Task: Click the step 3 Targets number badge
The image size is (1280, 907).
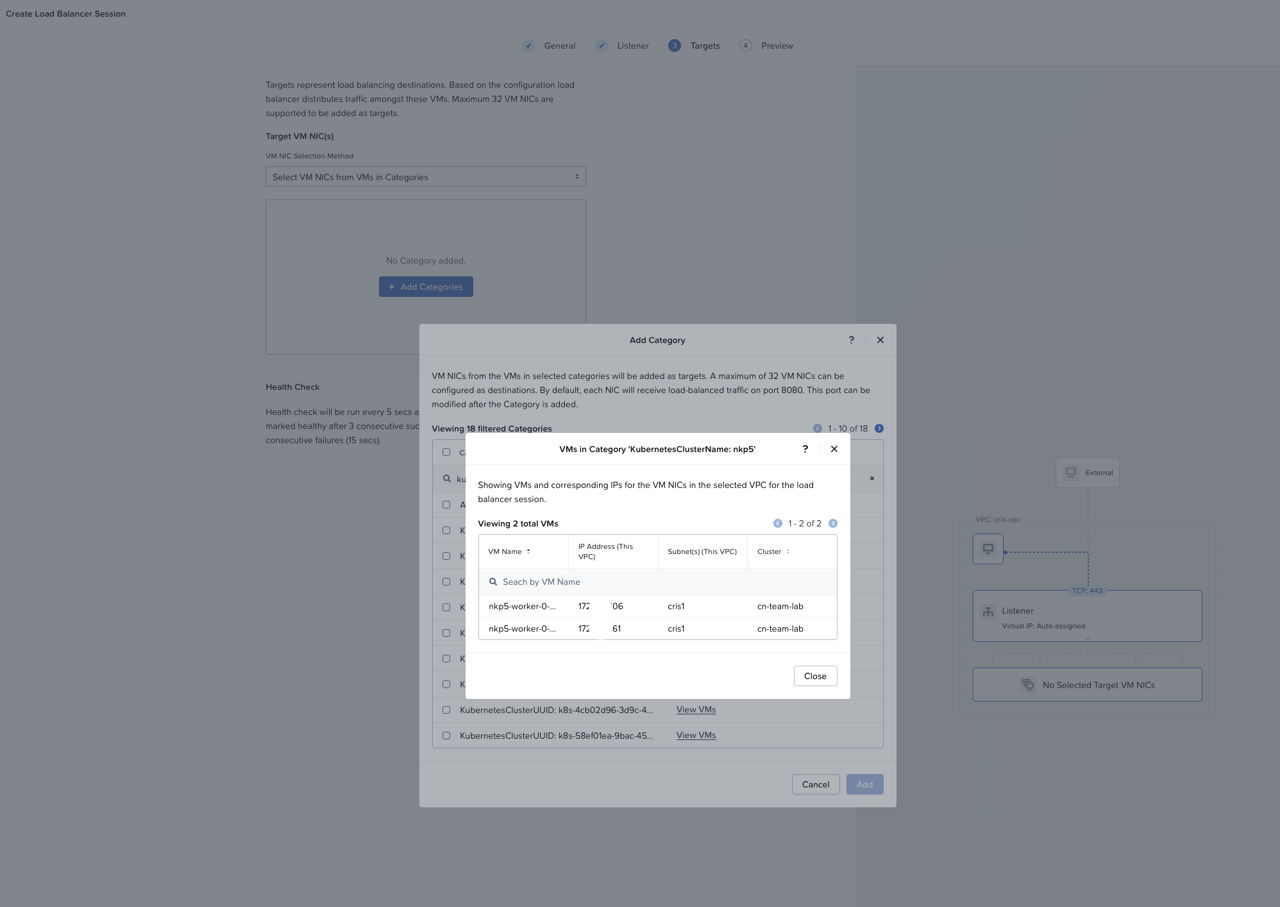Action: coord(675,45)
